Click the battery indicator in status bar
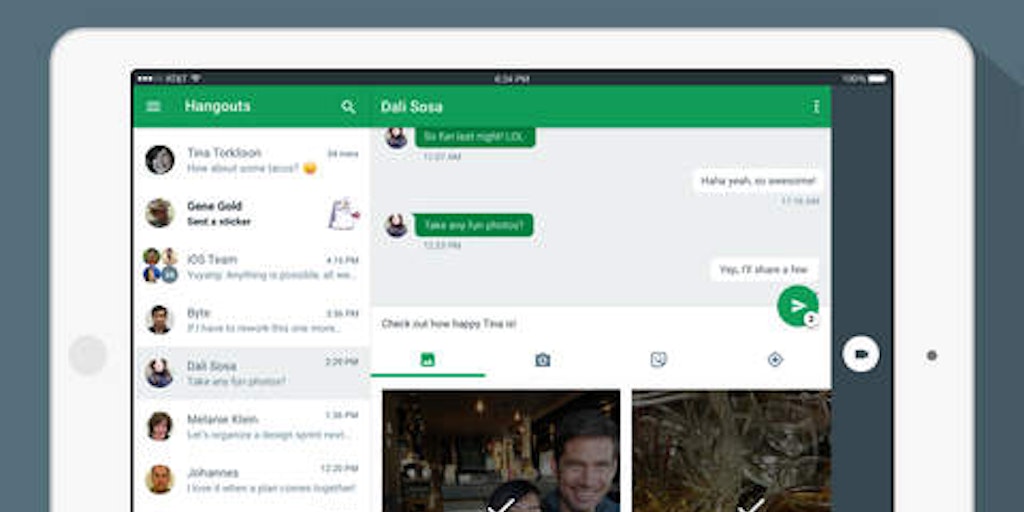Image resolution: width=1024 pixels, height=512 pixels. pos(876,79)
